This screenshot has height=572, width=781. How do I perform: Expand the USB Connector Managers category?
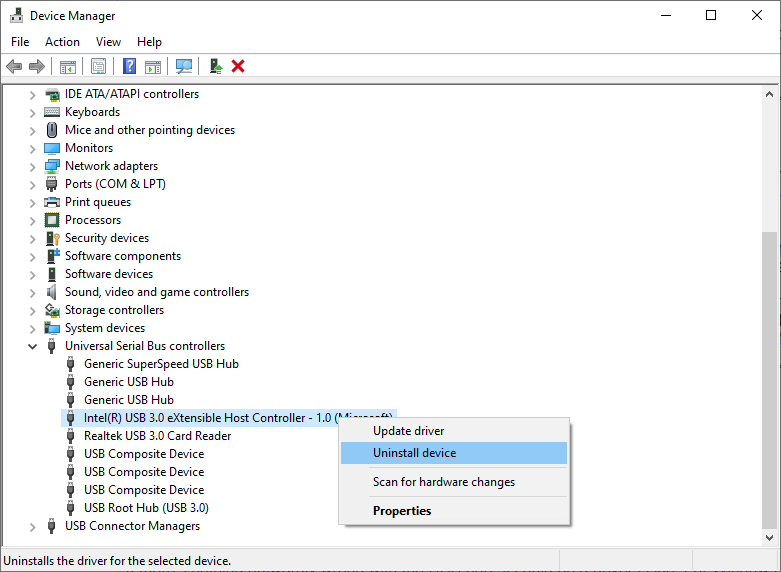point(32,526)
